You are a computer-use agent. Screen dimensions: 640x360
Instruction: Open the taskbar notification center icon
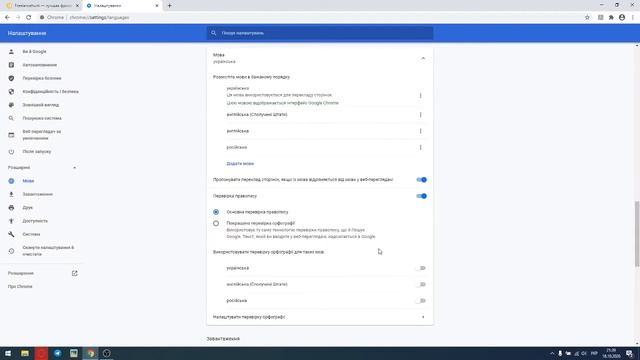point(629,353)
